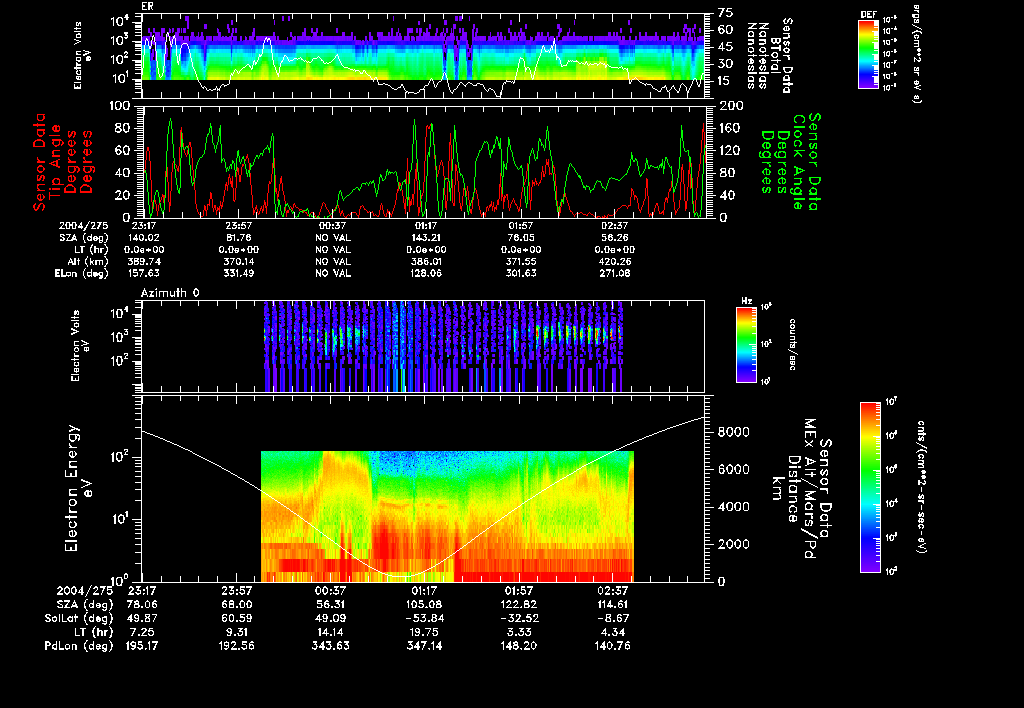Image resolution: width=1024 pixels, height=708 pixels.
Task: Click the tip and clock angle line plot
Action: pos(424,161)
